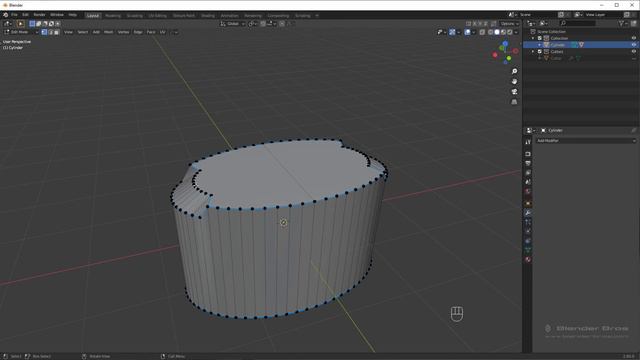
Task: Open the File menu
Action: tap(14, 15)
